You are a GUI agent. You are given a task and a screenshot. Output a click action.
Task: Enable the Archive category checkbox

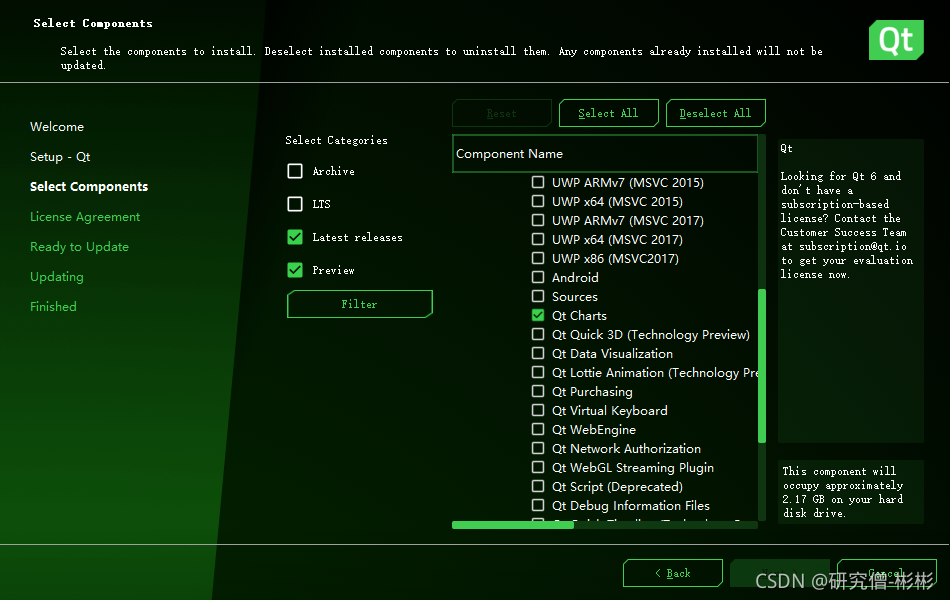coord(295,171)
